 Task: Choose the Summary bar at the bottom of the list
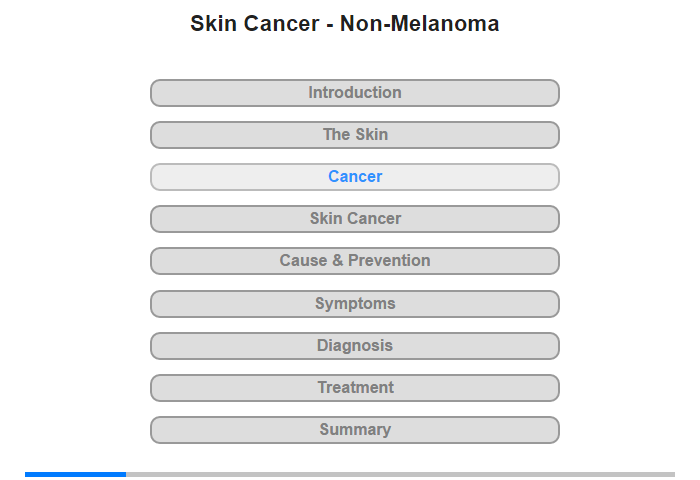(x=355, y=430)
